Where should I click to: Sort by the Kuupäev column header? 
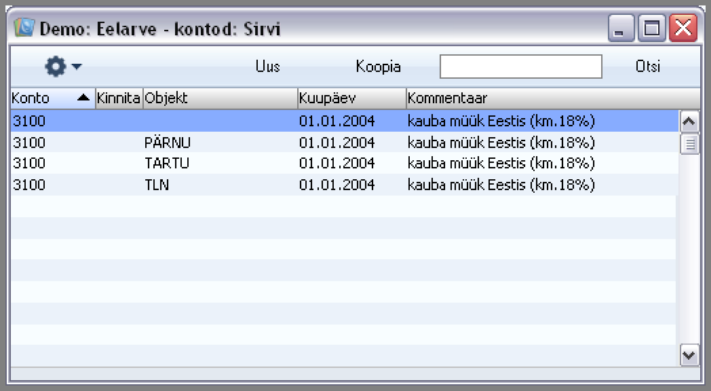tap(352, 98)
